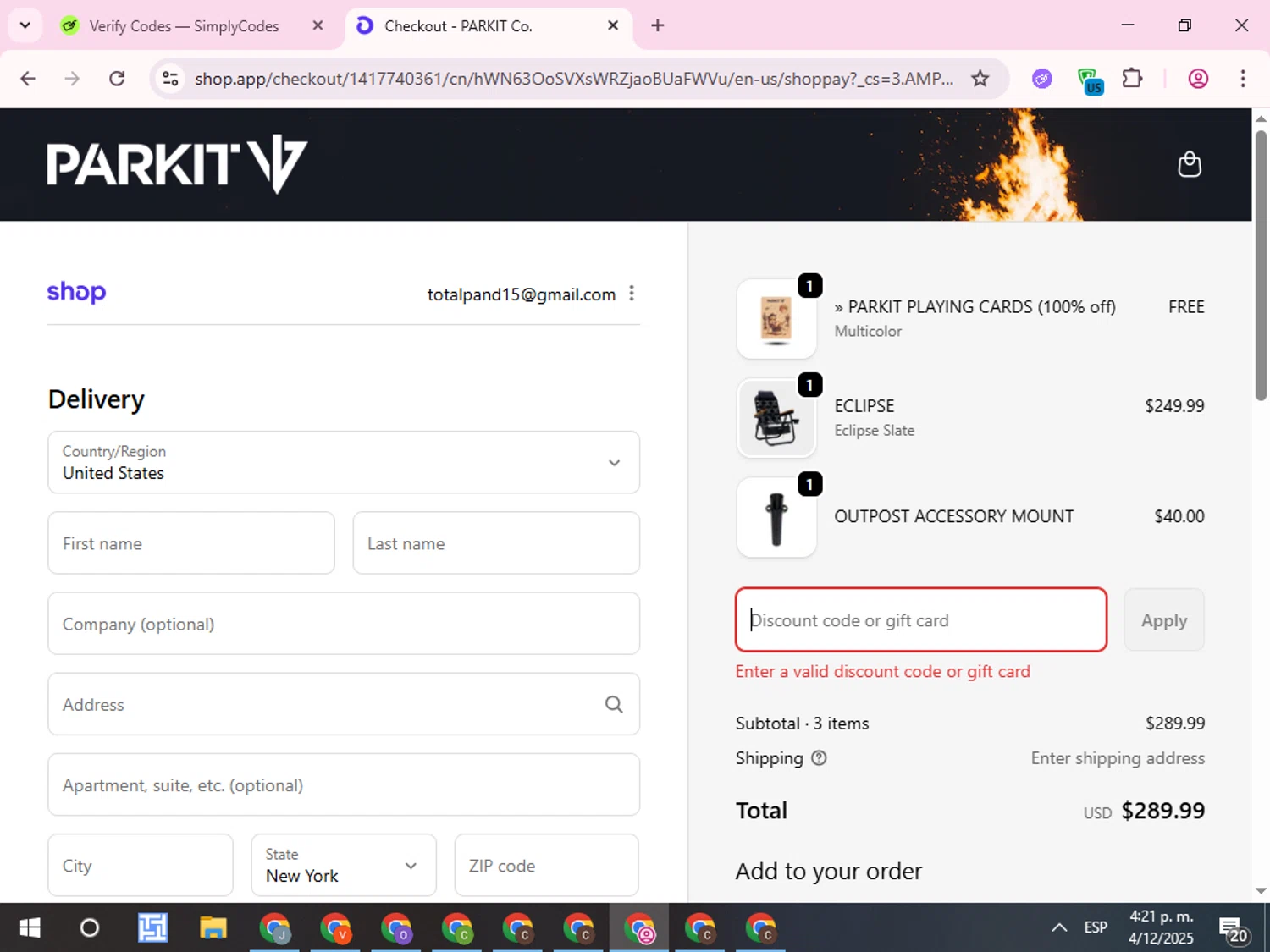Click the Chrome taskbar icon with O badge

(396, 928)
